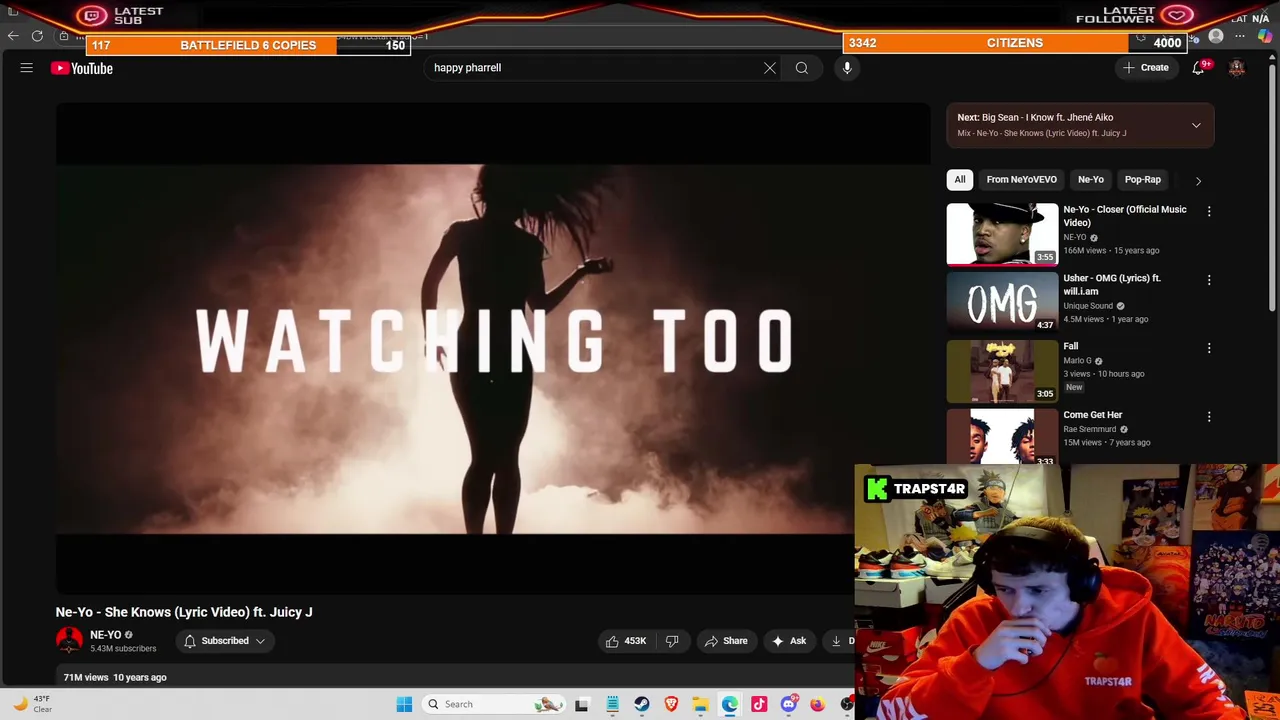
Task: Open browser profile icon in toolbar
Action: 1216,36
